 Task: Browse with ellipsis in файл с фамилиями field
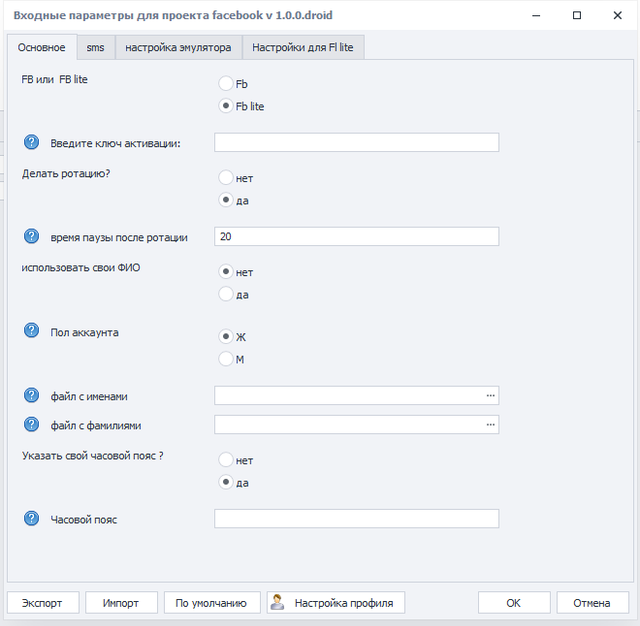(x=490, y=425)
